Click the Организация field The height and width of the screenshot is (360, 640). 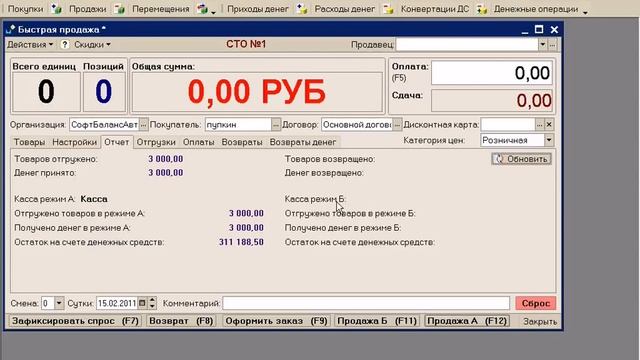point(104,125)
